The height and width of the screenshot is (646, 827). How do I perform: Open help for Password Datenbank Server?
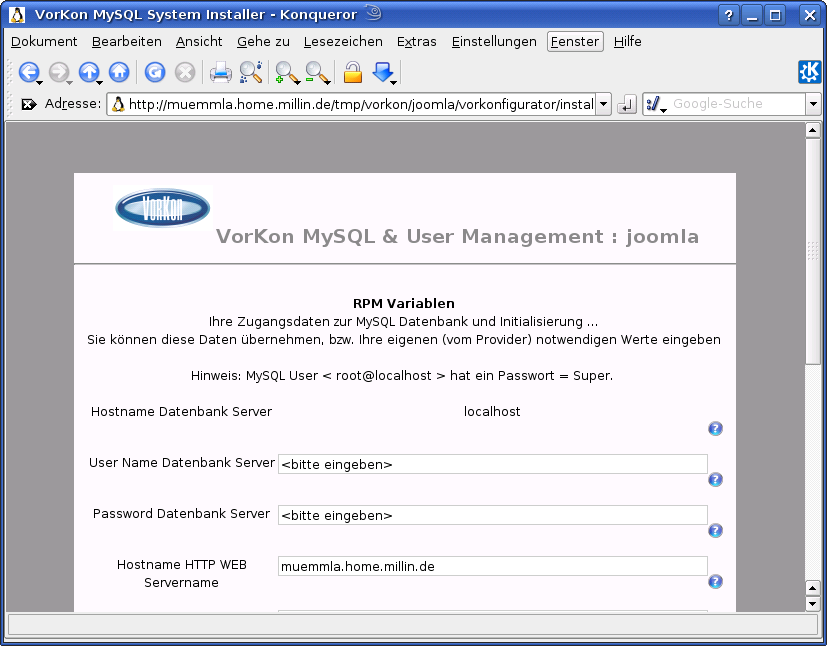(x=715, y=530)
